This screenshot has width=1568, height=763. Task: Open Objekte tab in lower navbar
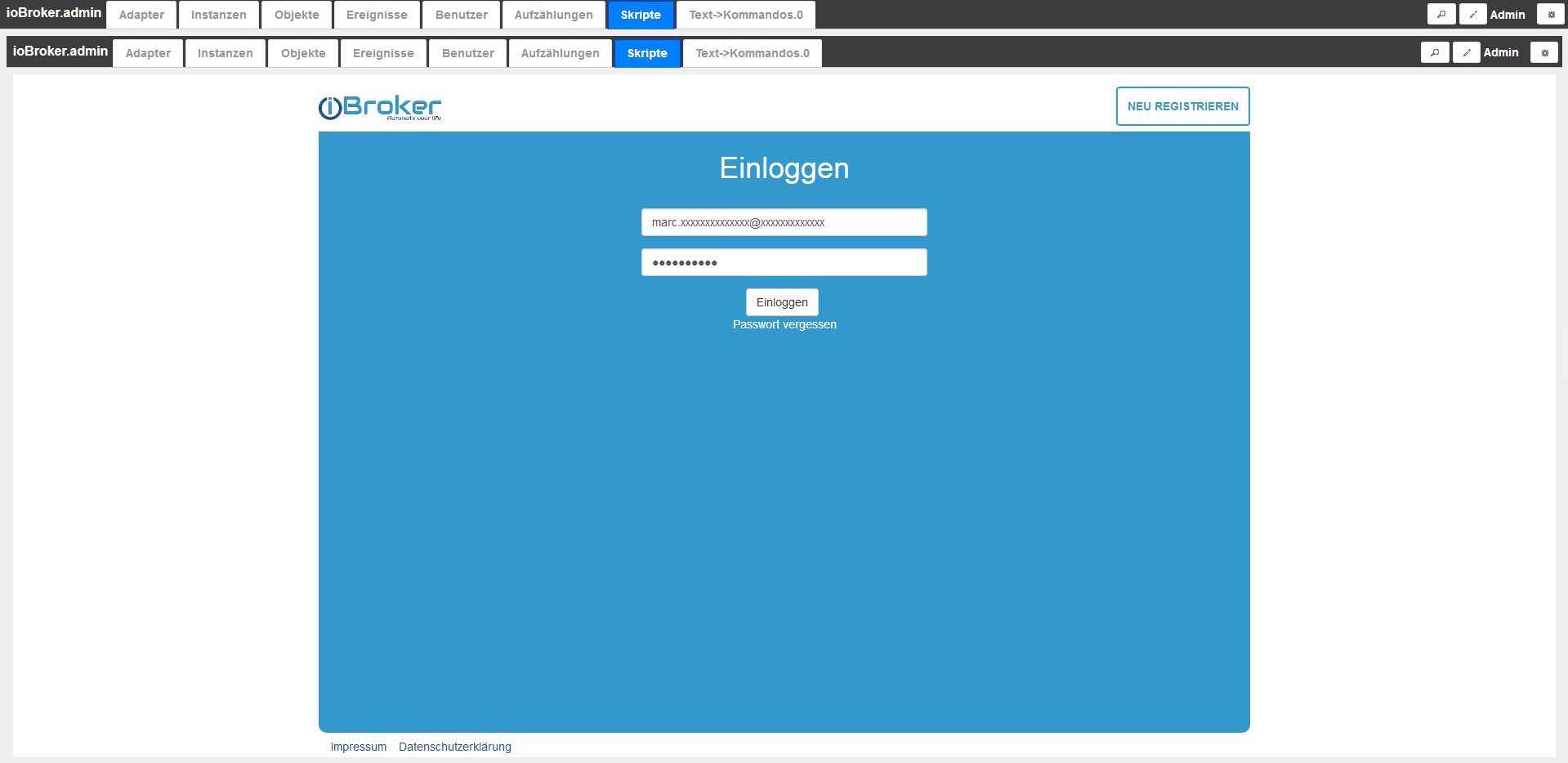pyautogui.click(x=303, y=53)
